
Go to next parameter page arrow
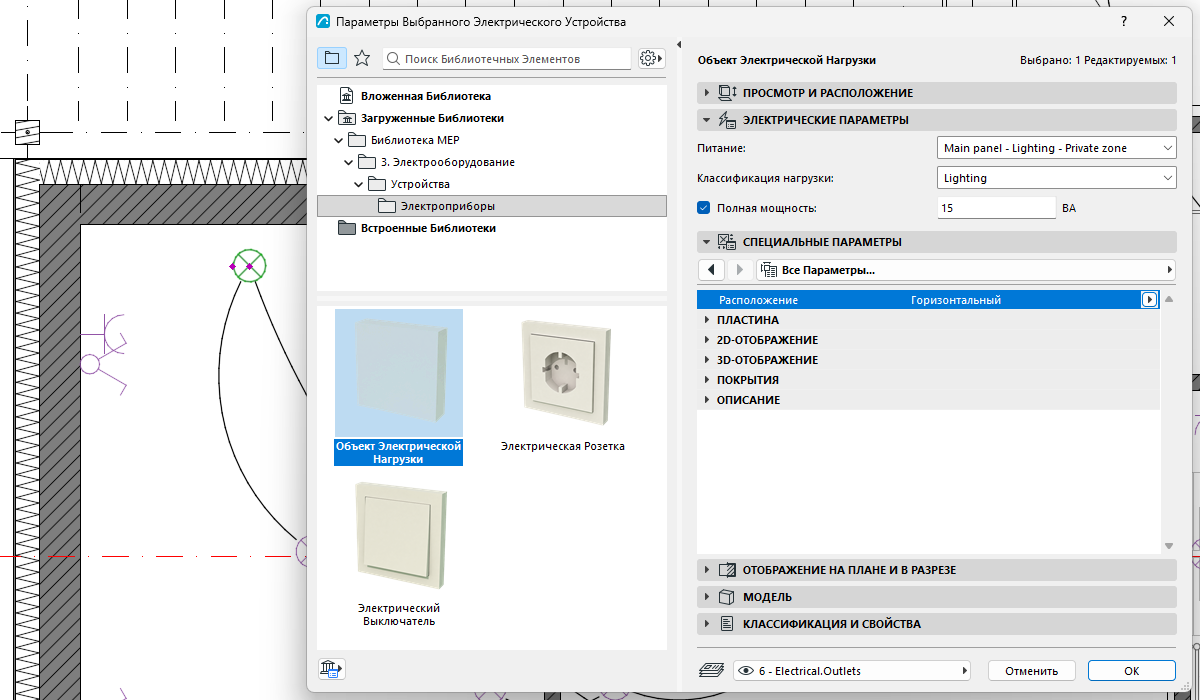pos(740,270)
